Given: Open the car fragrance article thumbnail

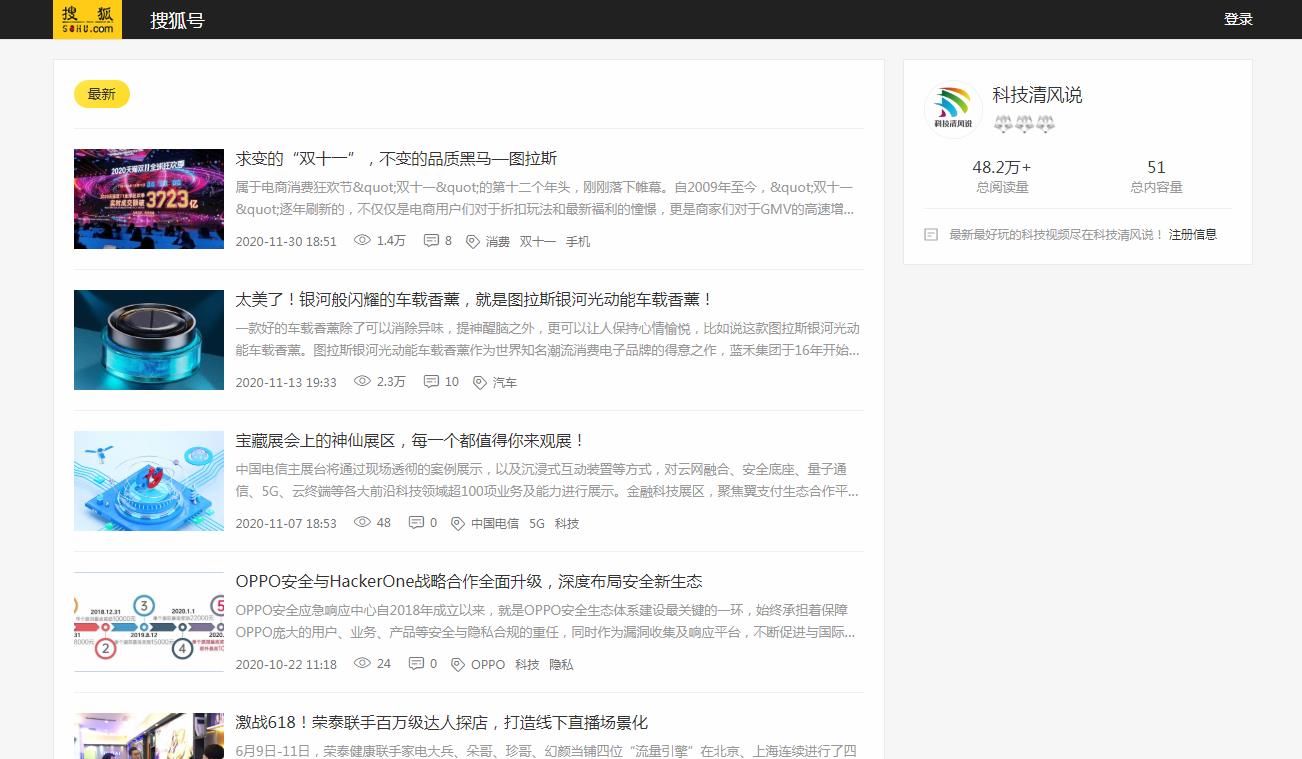Looking at the screenshot, I should coord(149,340).
